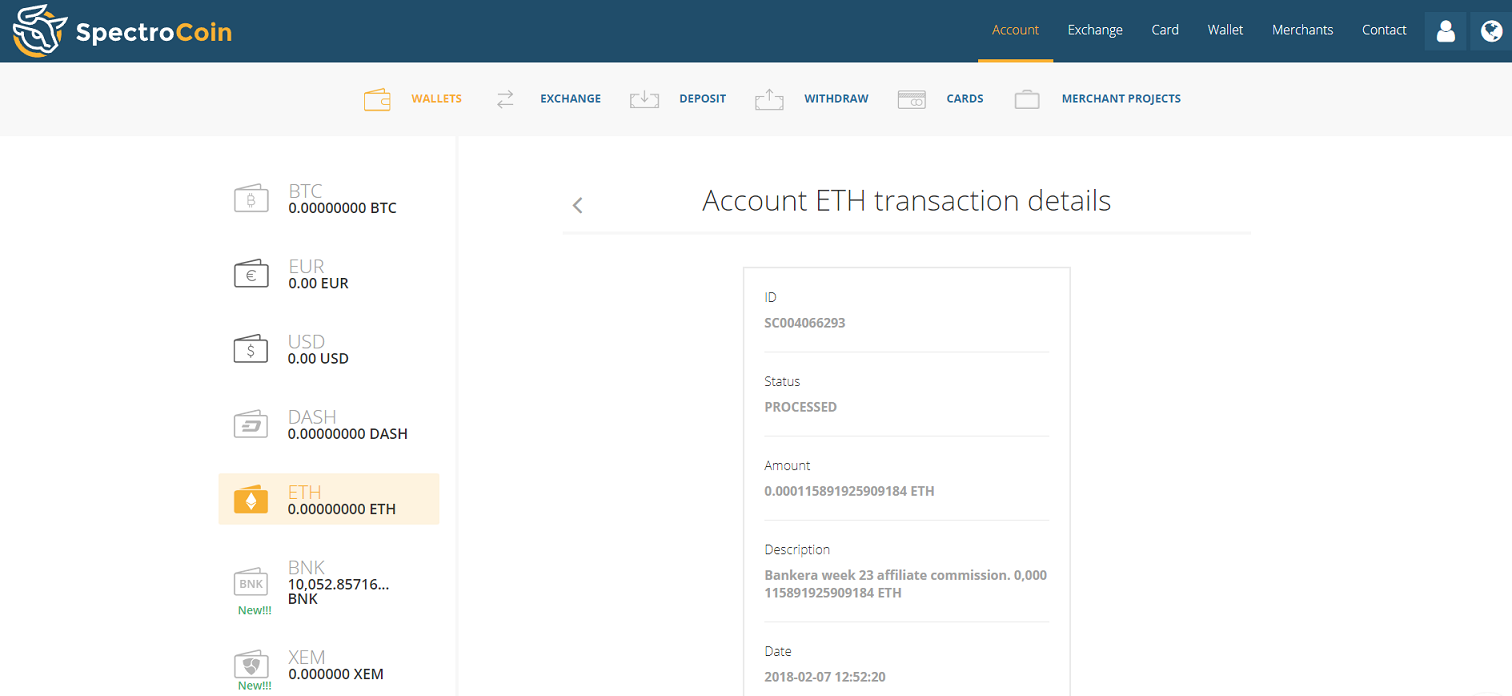Go back using the left chevron

pyautogui.click(x=577, y=205)
